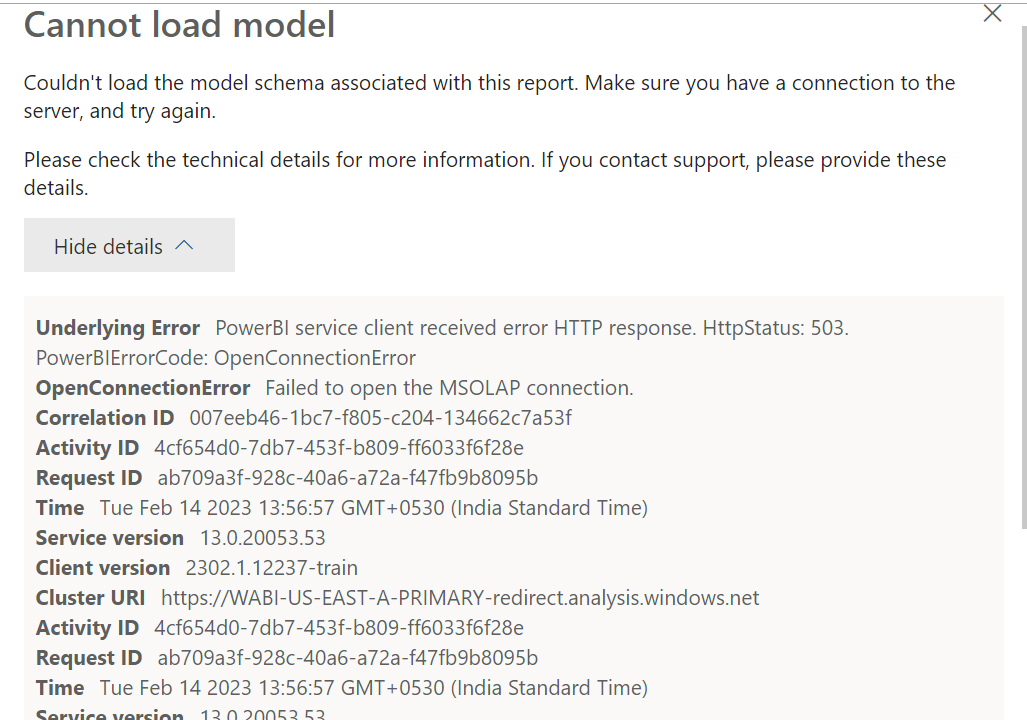Click the 'Cluster URI' label
The width and height of the screenshot is (1027, 720).
coord(90,598)
